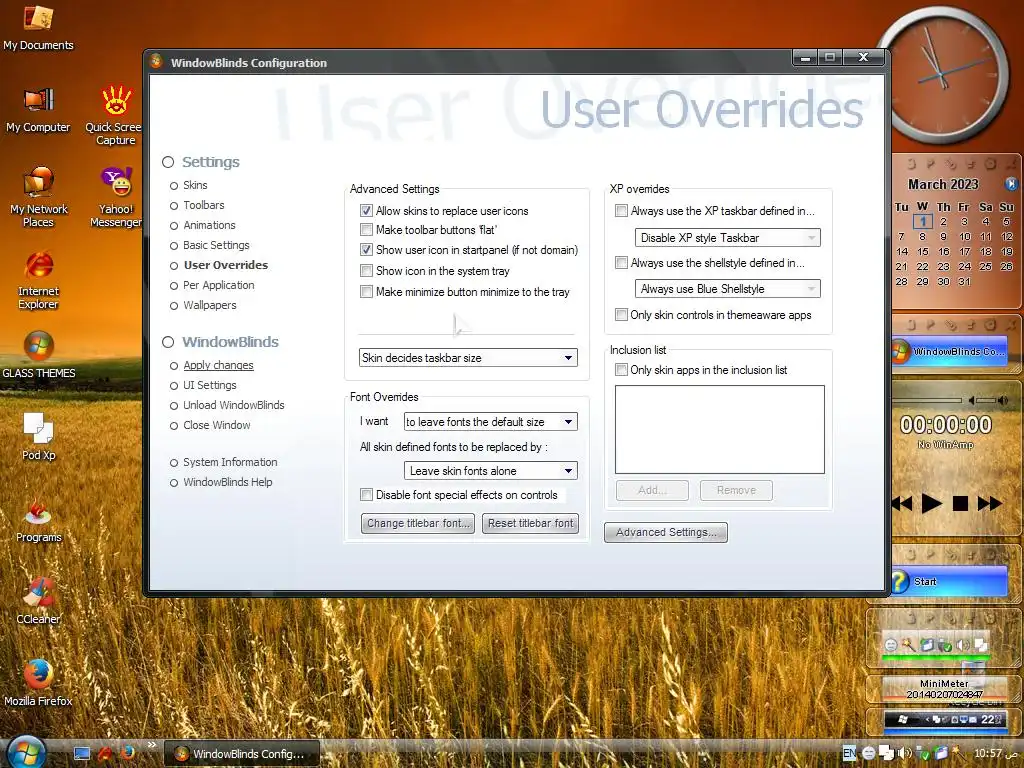Screen dimensions: 1024x768
Task: Open Always use Blue Shellstyle dropdown
Action: coord(728,289)
